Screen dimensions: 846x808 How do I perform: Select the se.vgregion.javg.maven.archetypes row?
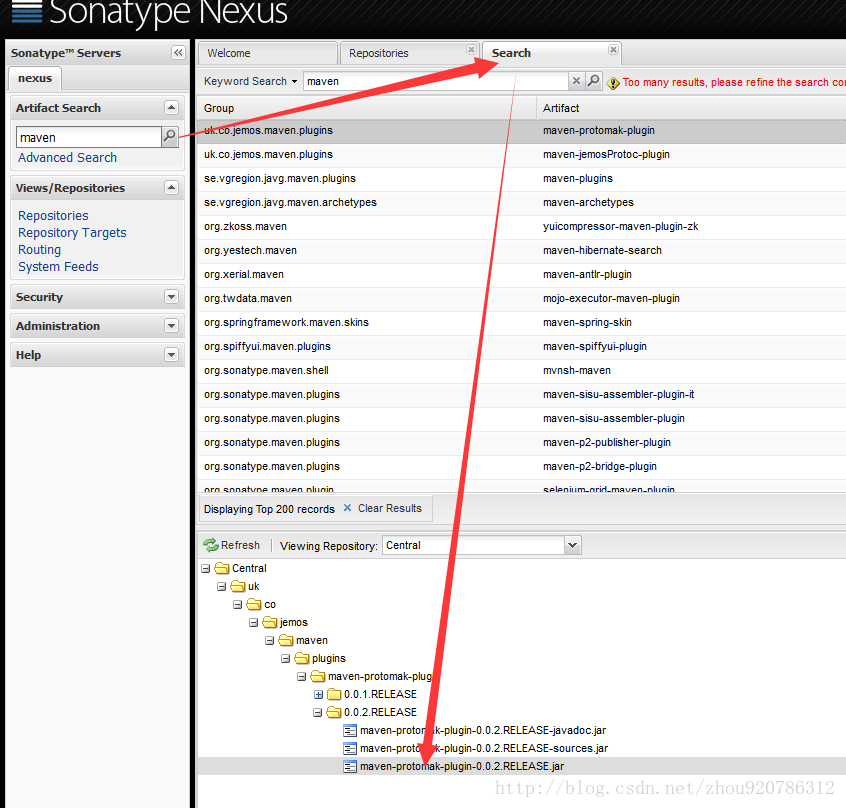coord(521,203)
